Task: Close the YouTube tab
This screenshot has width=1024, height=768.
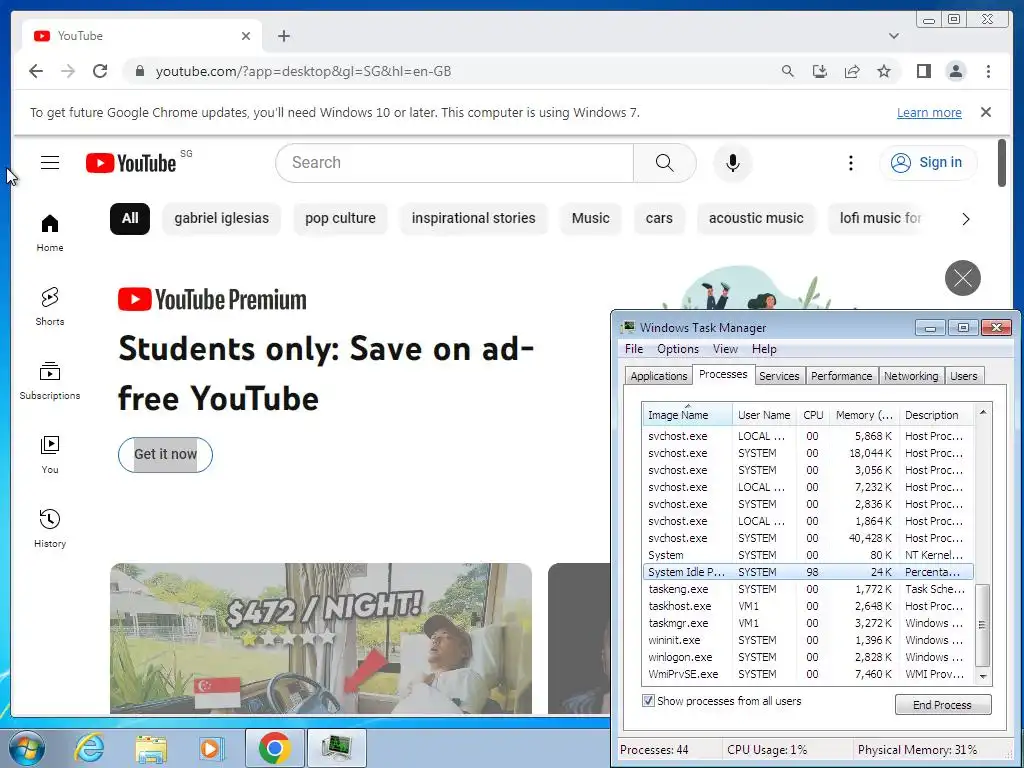Action: [246, 36]
